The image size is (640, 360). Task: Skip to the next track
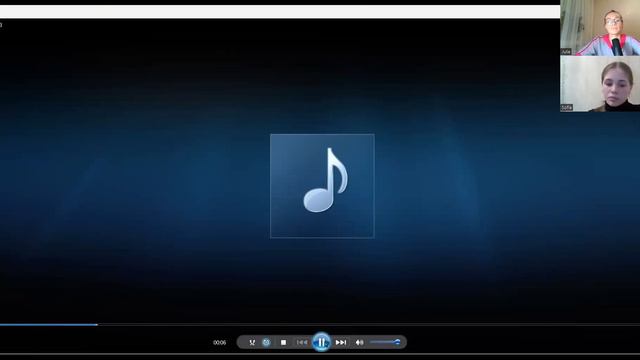tap(341, 342)
